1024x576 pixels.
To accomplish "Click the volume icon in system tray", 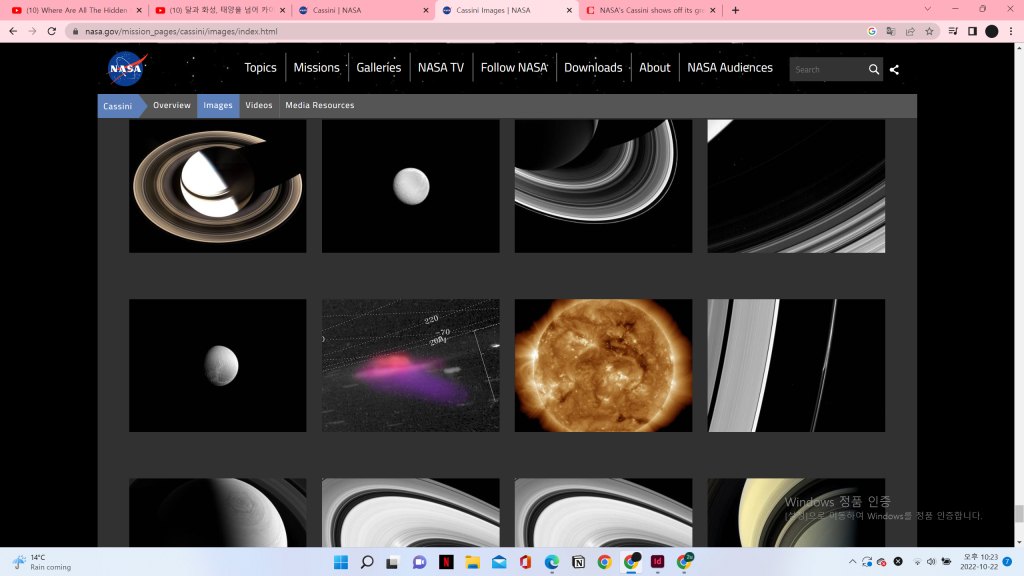I will [x=931, y=562].
